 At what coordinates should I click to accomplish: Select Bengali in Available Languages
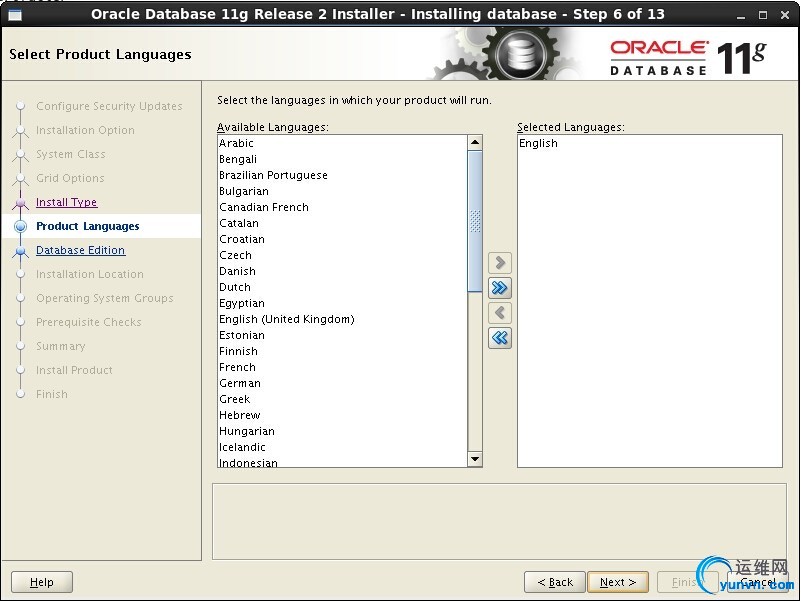[x=342, y=159]
